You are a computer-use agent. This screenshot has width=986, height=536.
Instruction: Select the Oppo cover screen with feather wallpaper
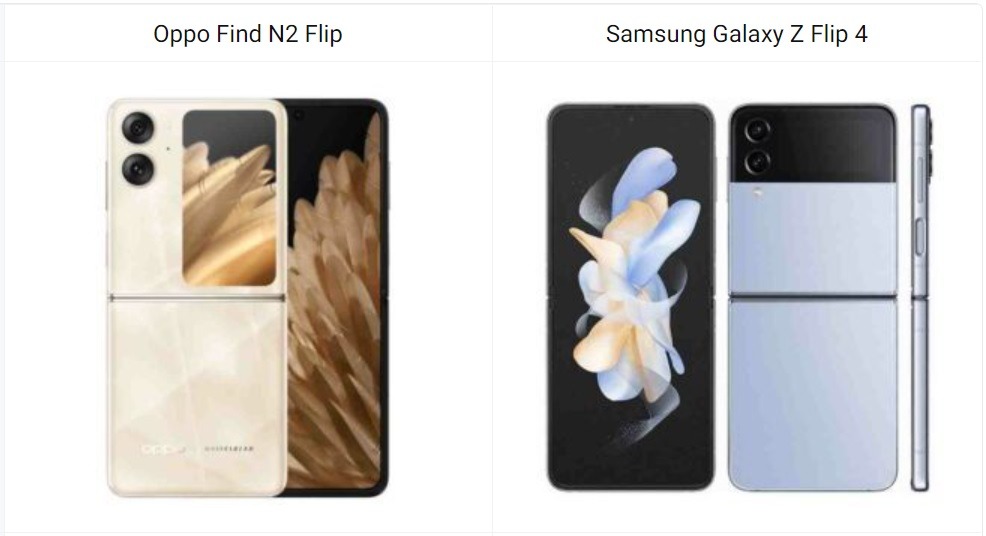pos(230,198)
